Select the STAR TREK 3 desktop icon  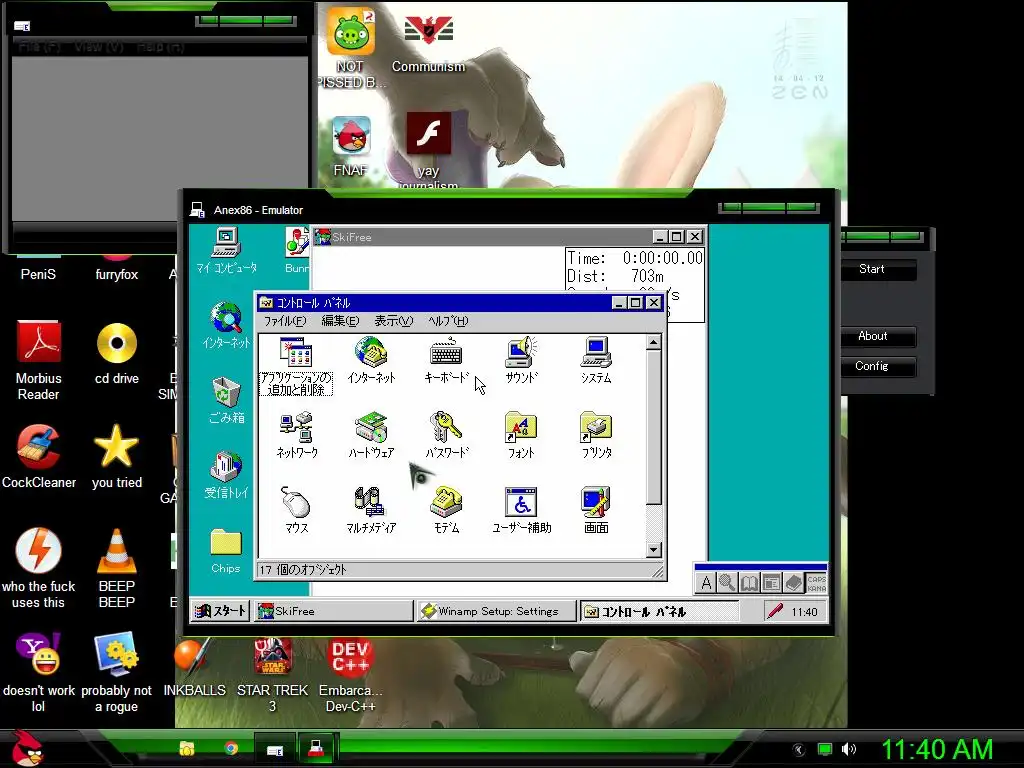point(272,675)
